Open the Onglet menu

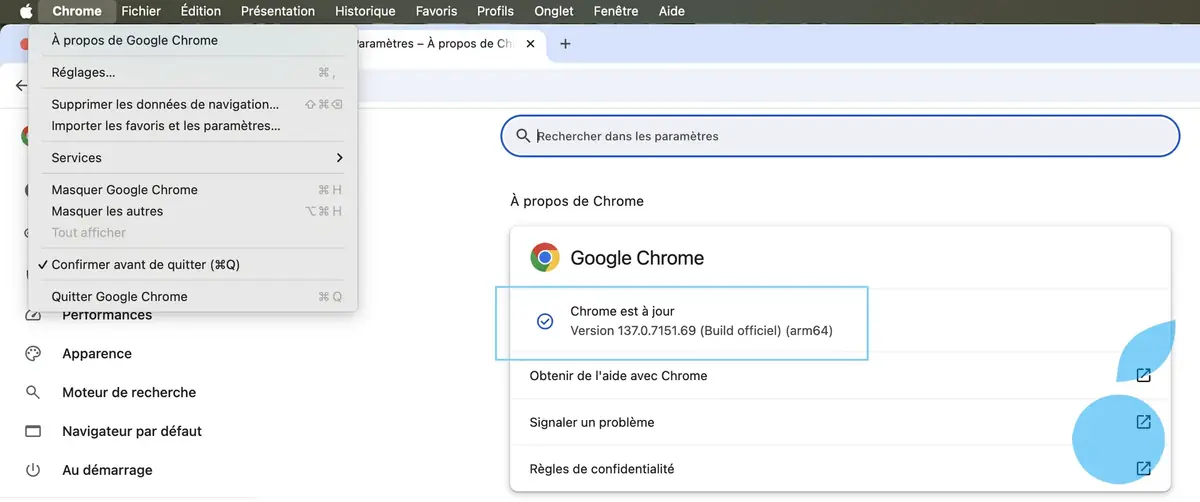(554, 11)
